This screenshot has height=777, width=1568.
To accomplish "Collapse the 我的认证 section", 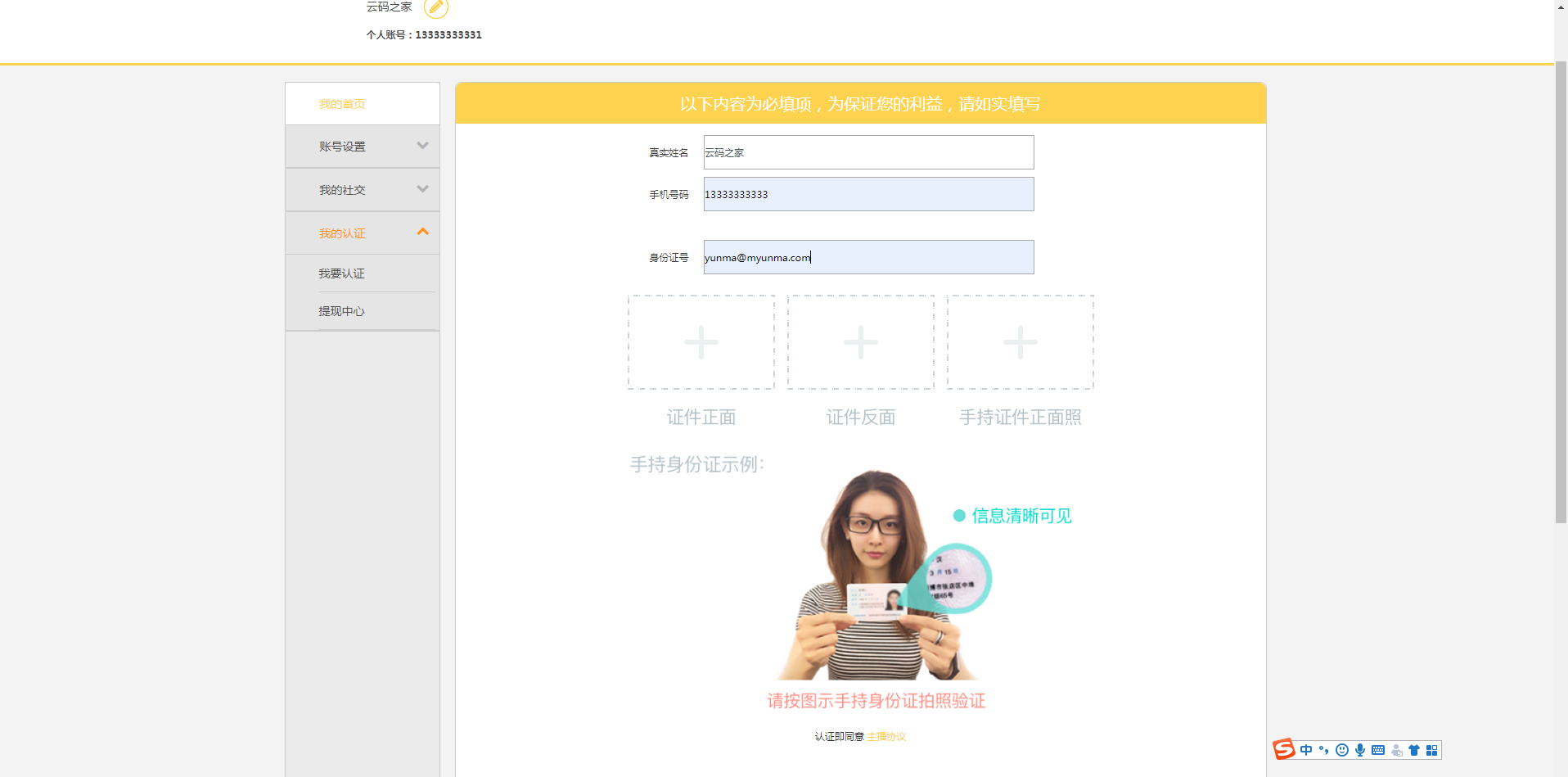I will click(x=362, y=233).
